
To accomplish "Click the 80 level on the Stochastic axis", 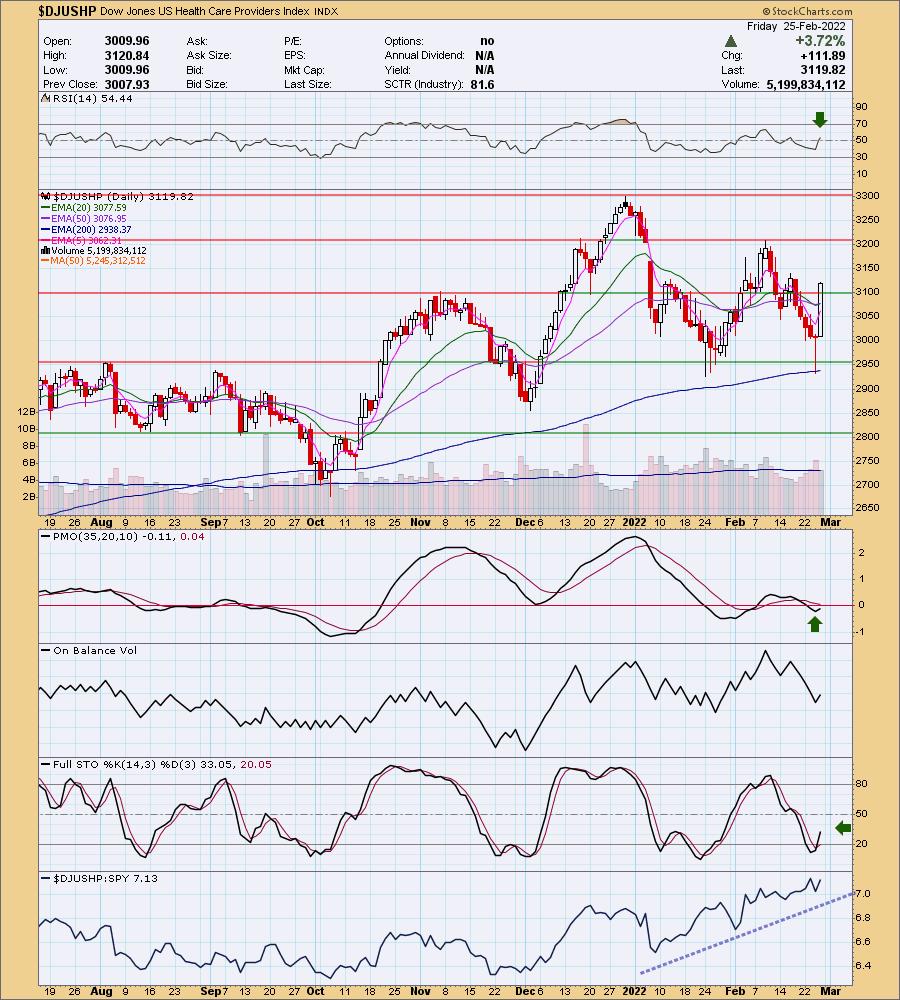I will point(862,784).
